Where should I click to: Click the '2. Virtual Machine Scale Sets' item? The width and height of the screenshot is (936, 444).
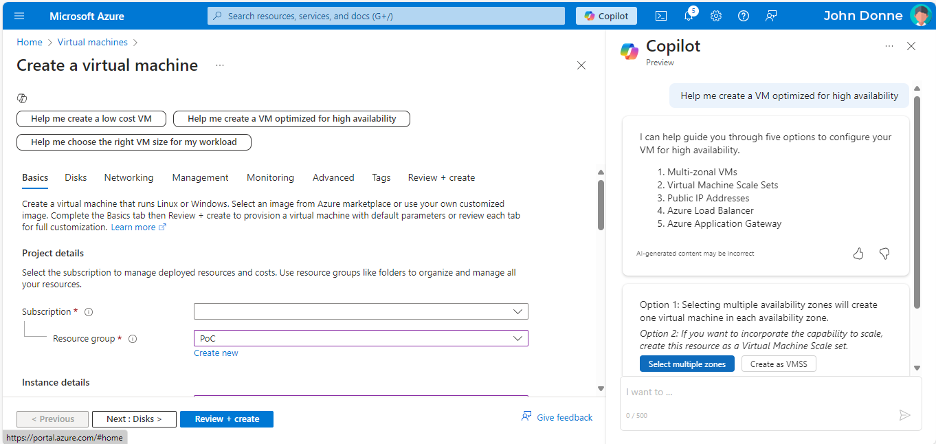pyautogui.click(x=717, y=185)
